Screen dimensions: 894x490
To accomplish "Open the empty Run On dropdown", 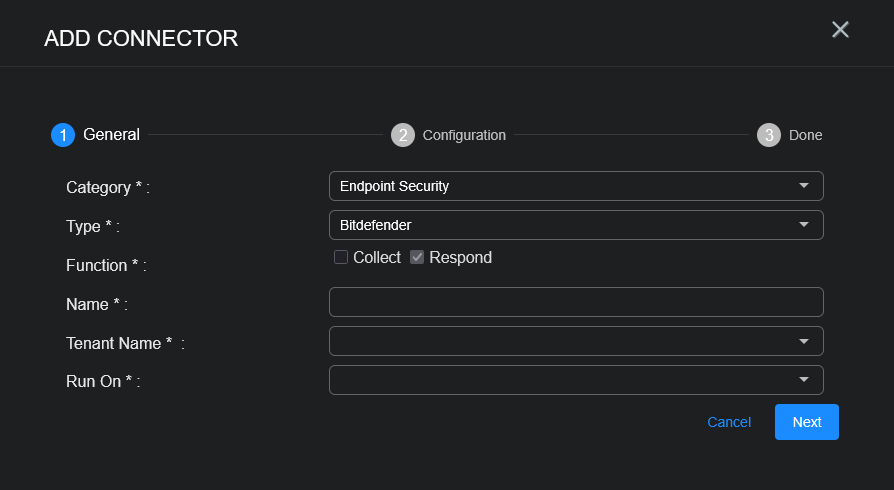I will coord(560,380).
